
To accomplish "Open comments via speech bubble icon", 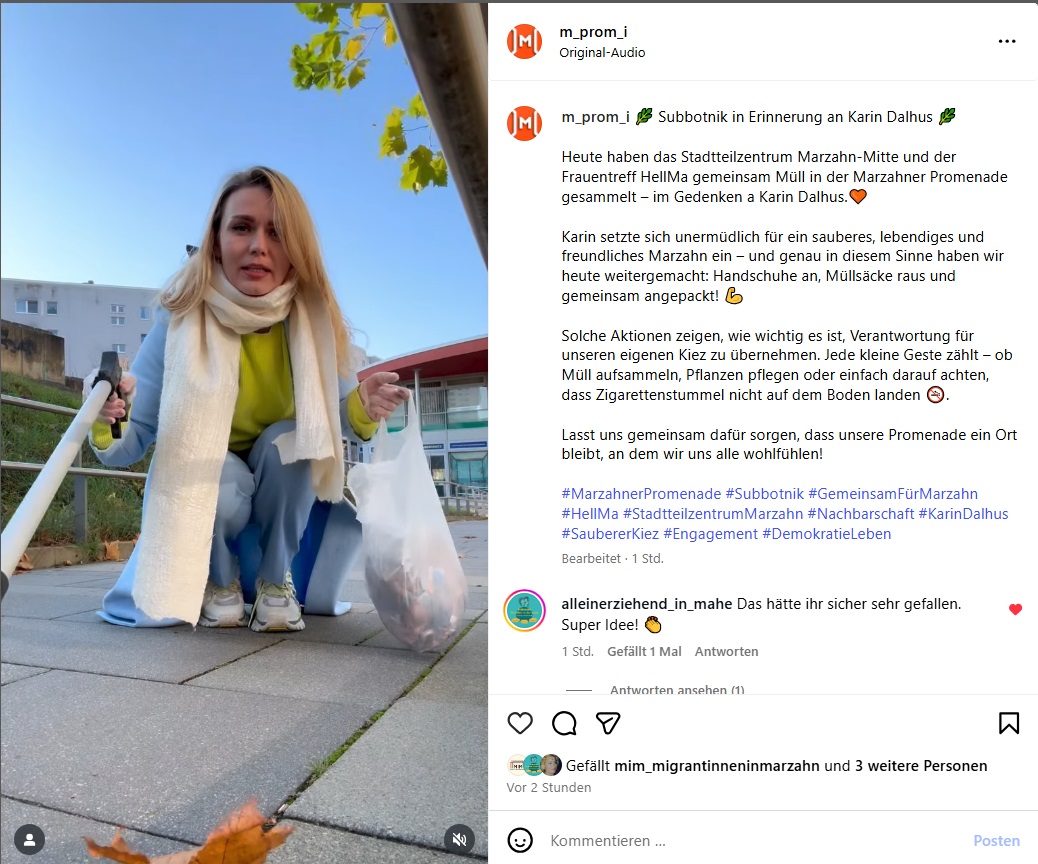I will coord(564,723).
